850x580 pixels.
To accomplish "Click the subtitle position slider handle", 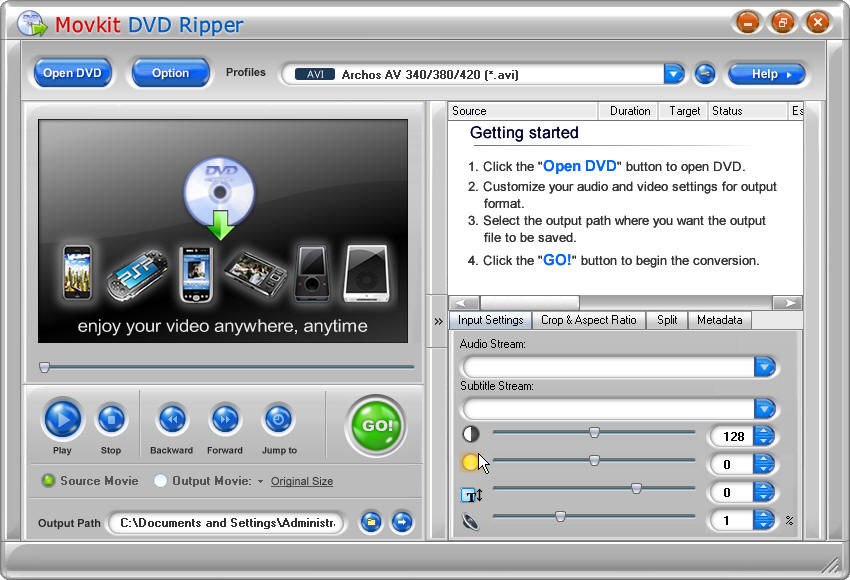I will [636, 488].
